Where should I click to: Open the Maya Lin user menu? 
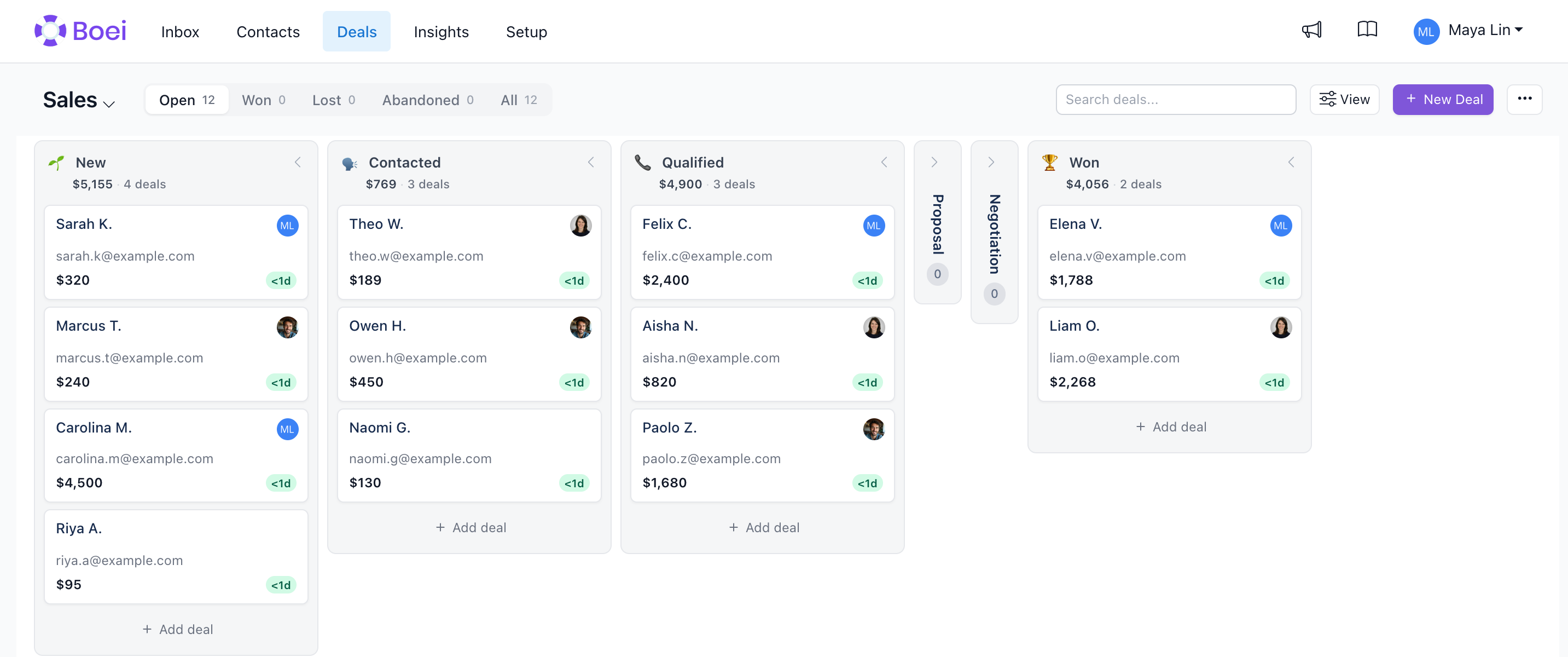pos(1467,31)
